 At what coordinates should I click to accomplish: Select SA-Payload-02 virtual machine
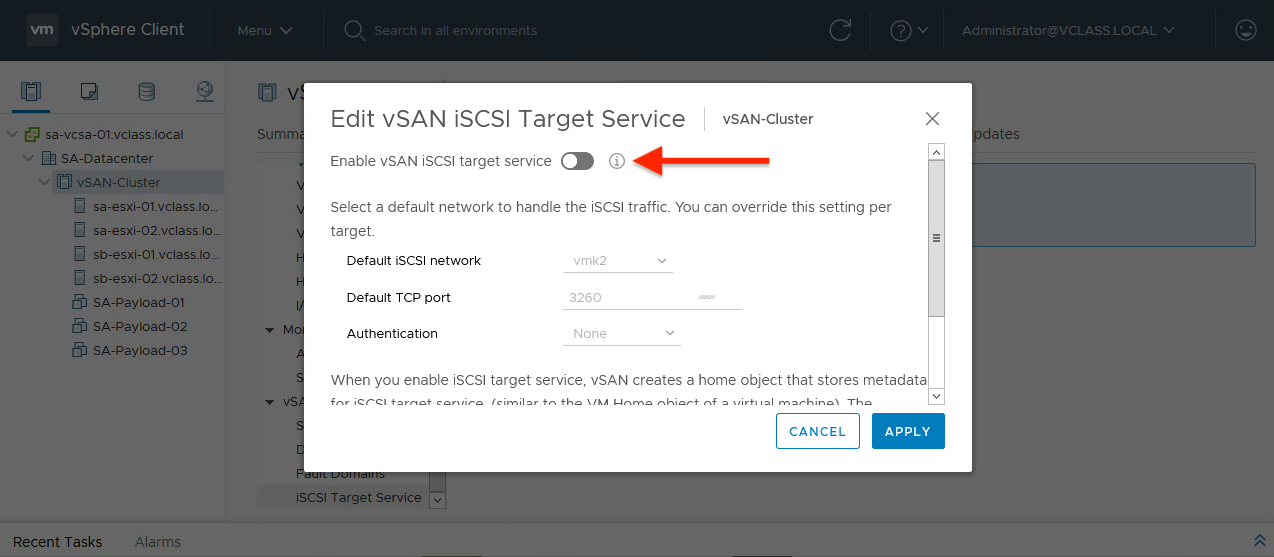[140, 326]
